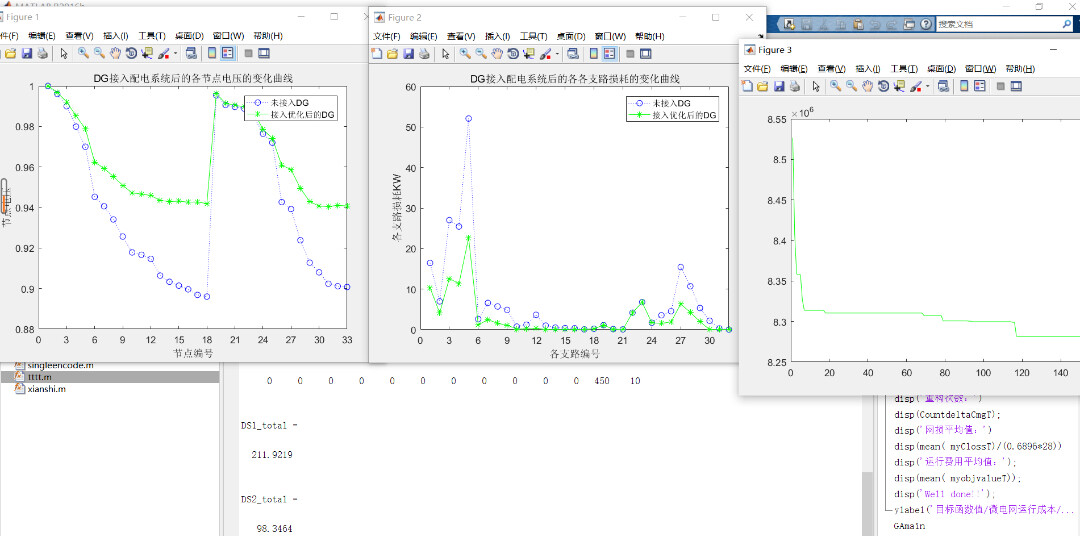Click Figure 2 plot title text

click(x=575, y=79)
